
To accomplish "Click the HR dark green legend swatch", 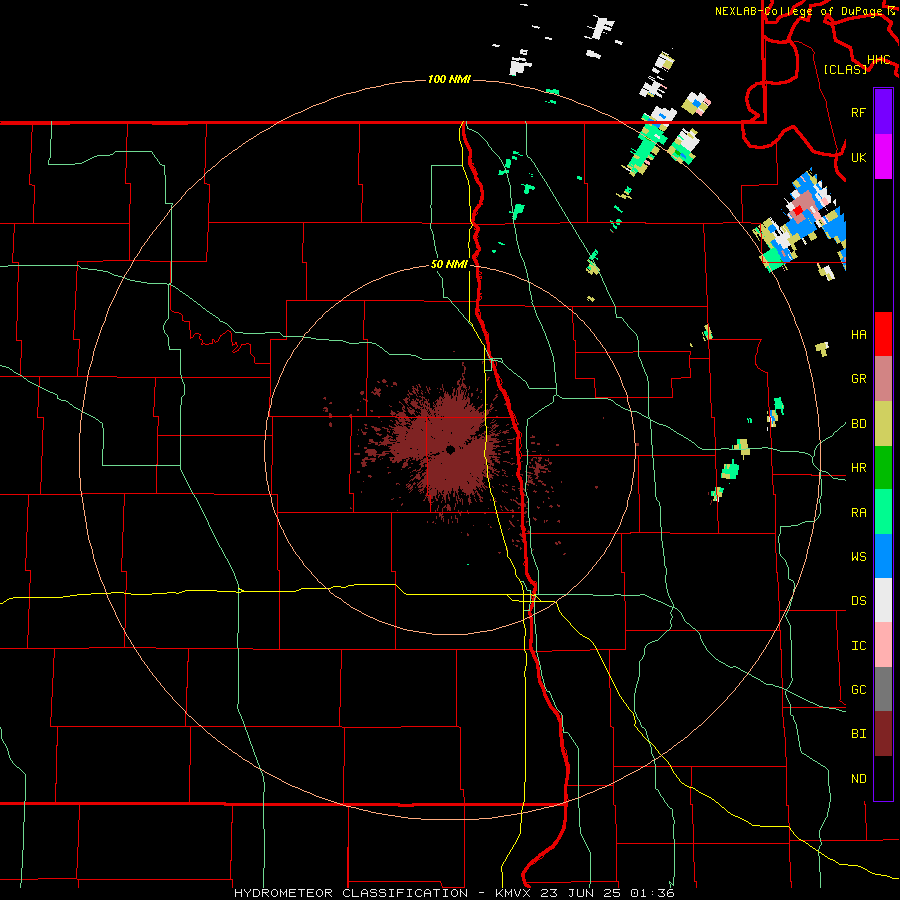I will tap(883, 468).
